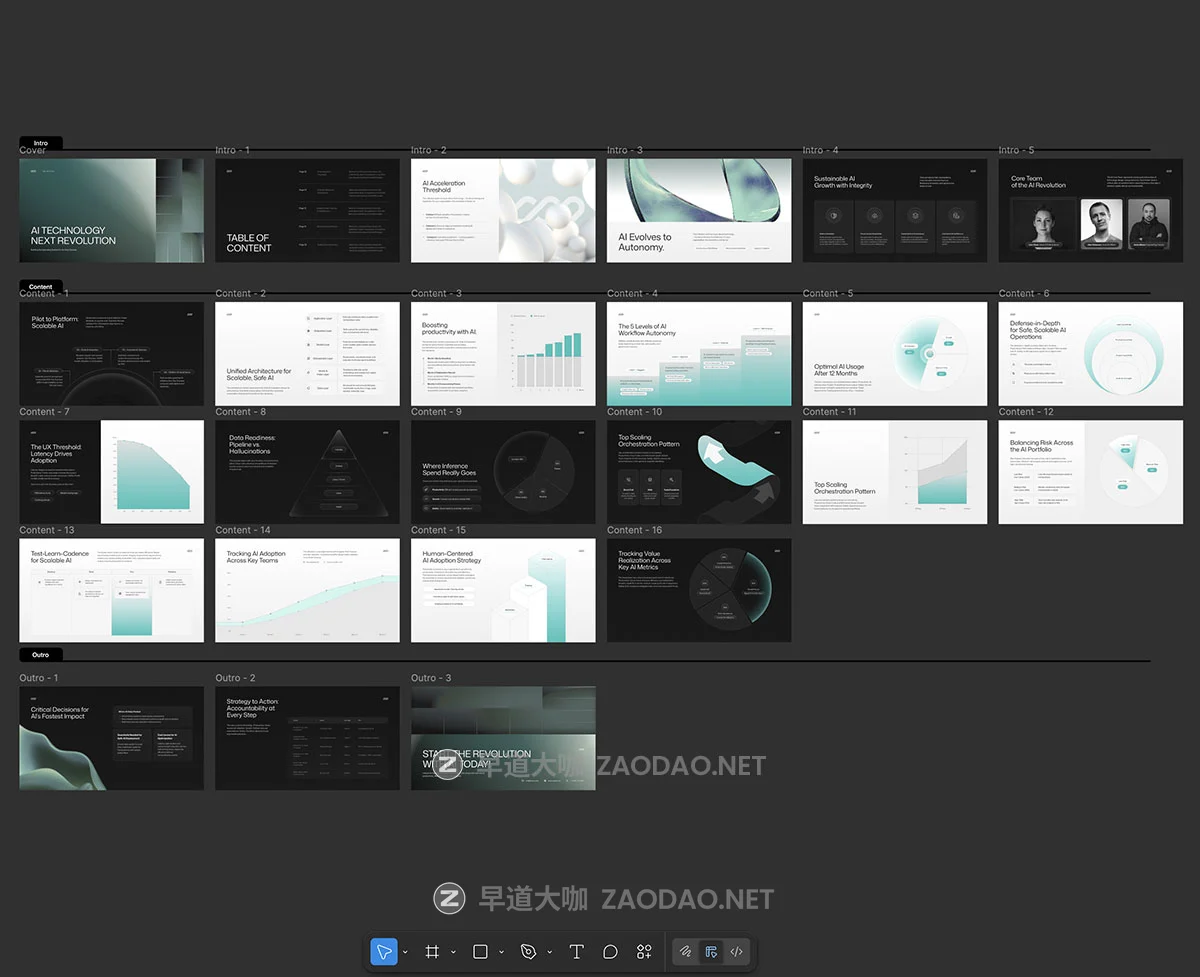The image size is (1200, 977).
Task: Select the Table of Content slide
Action: (x=307, y=211)
